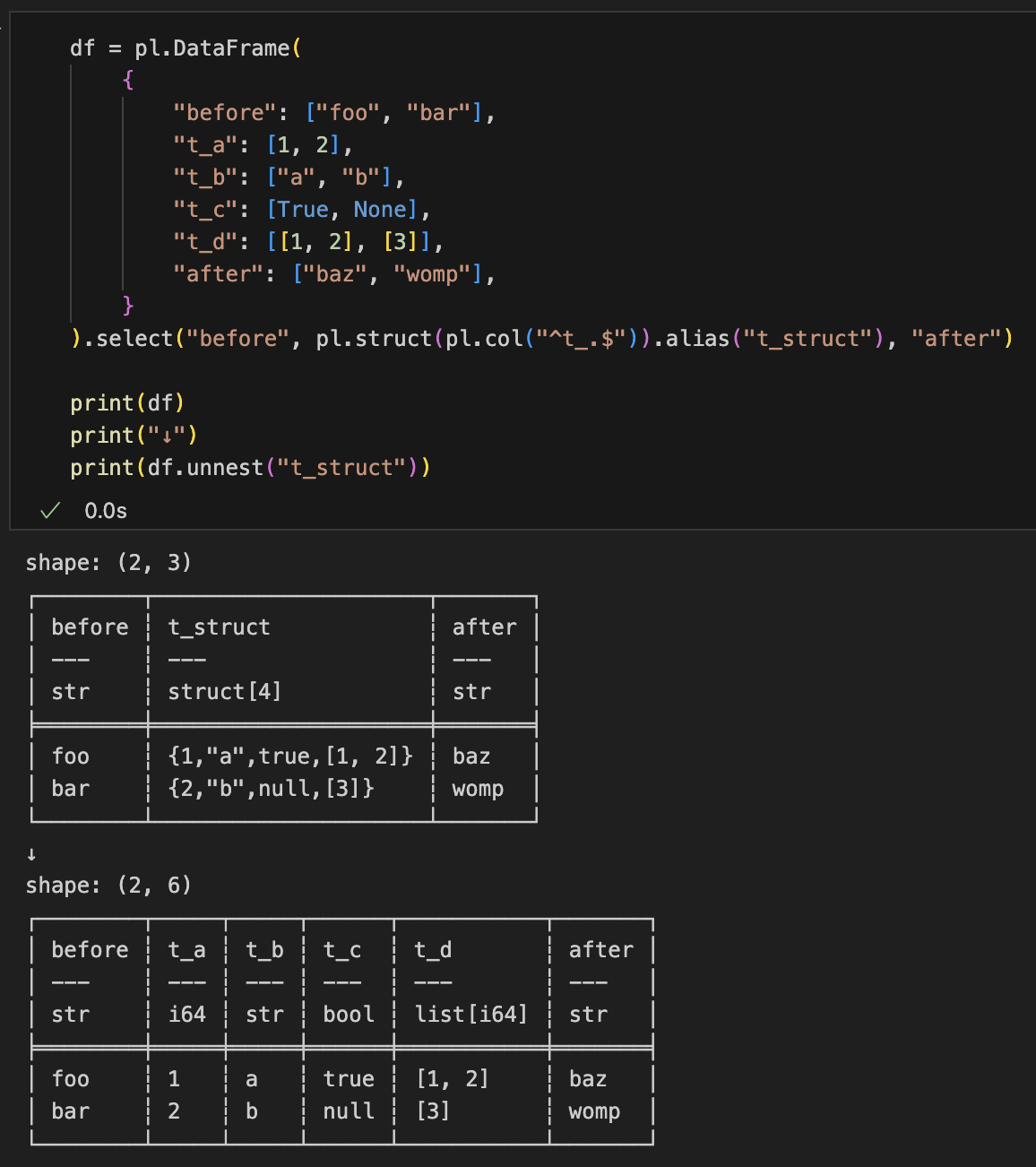The image size is (1036, 1167).
Task: Click the {2,"b",null,[3]} struct cell
Action: tap(271, 788)
